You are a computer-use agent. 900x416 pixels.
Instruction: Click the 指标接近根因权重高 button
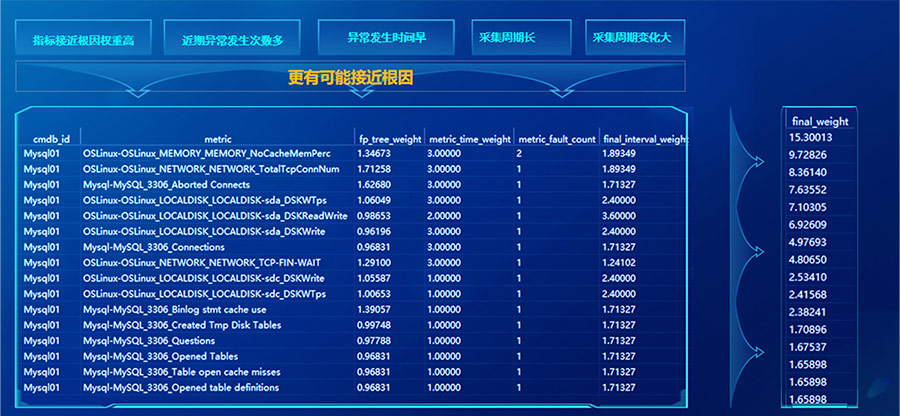pos(83,39)
